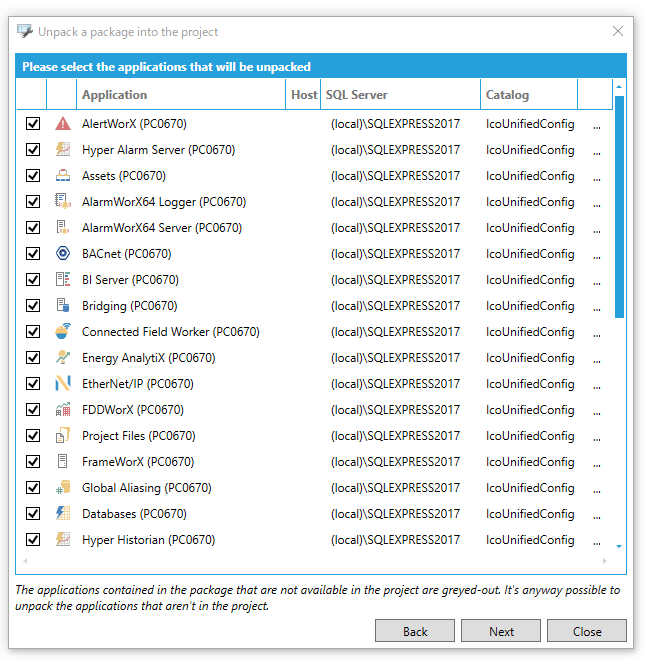
Task: Deselect the Hyper Historian checkbox
Action: click(33, 540)
